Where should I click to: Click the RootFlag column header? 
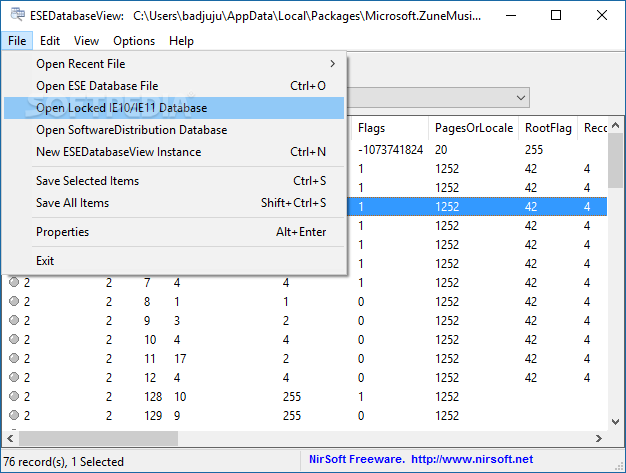pos(548,128)
